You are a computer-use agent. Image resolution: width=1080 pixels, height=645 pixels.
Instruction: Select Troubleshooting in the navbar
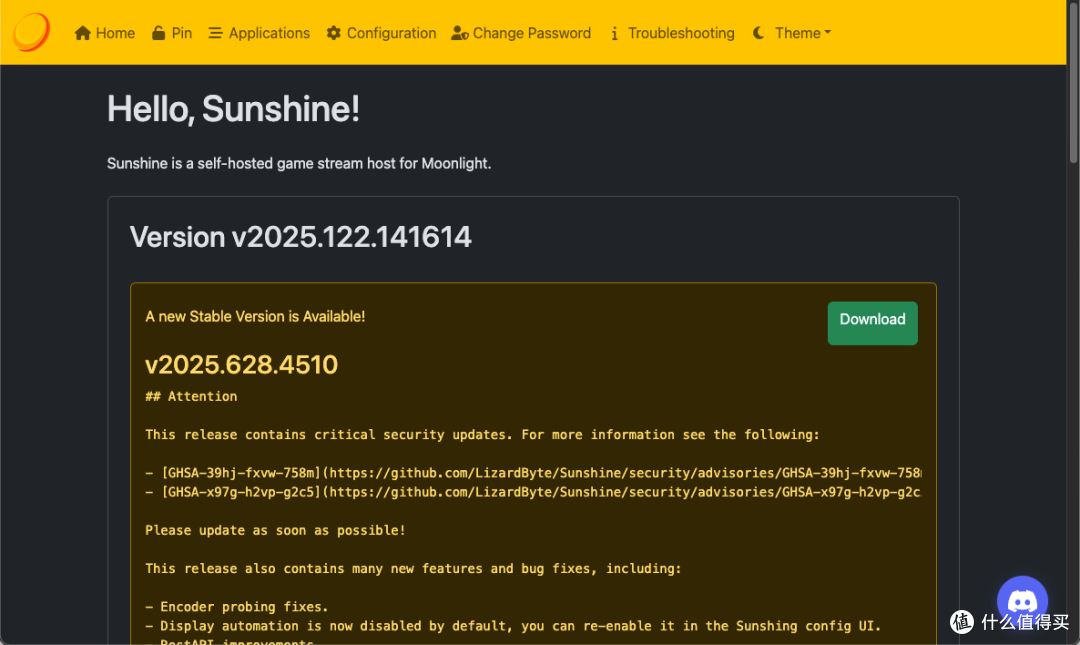[x=680, y=33]
